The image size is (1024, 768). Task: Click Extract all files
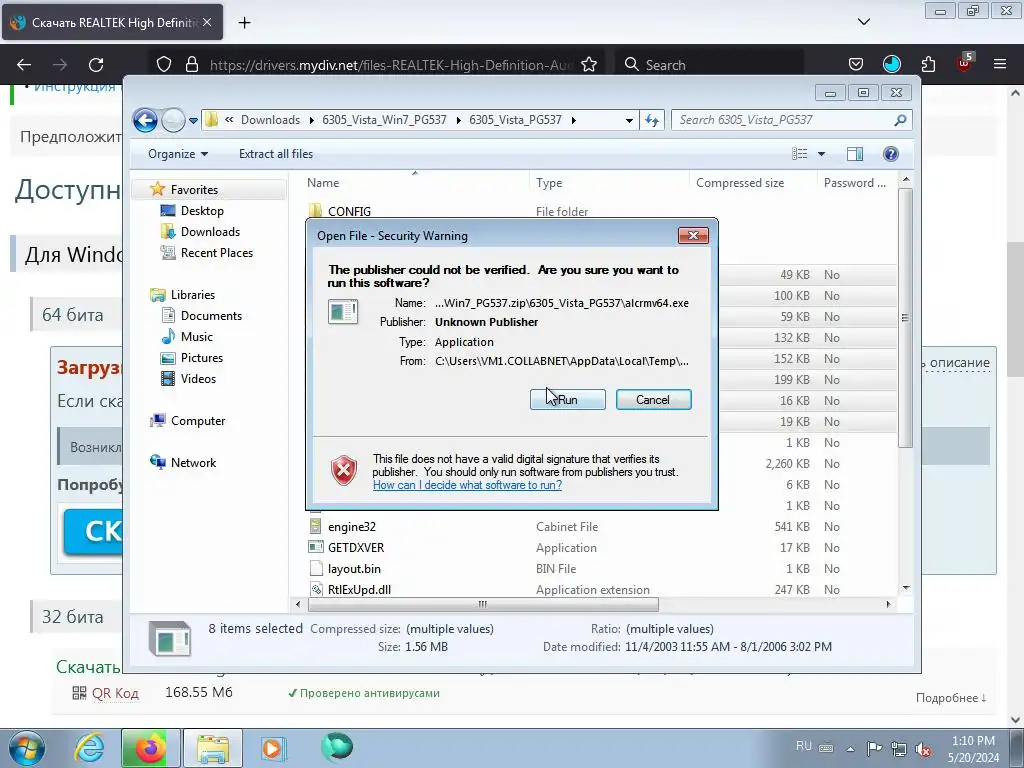tap(276, 154)
